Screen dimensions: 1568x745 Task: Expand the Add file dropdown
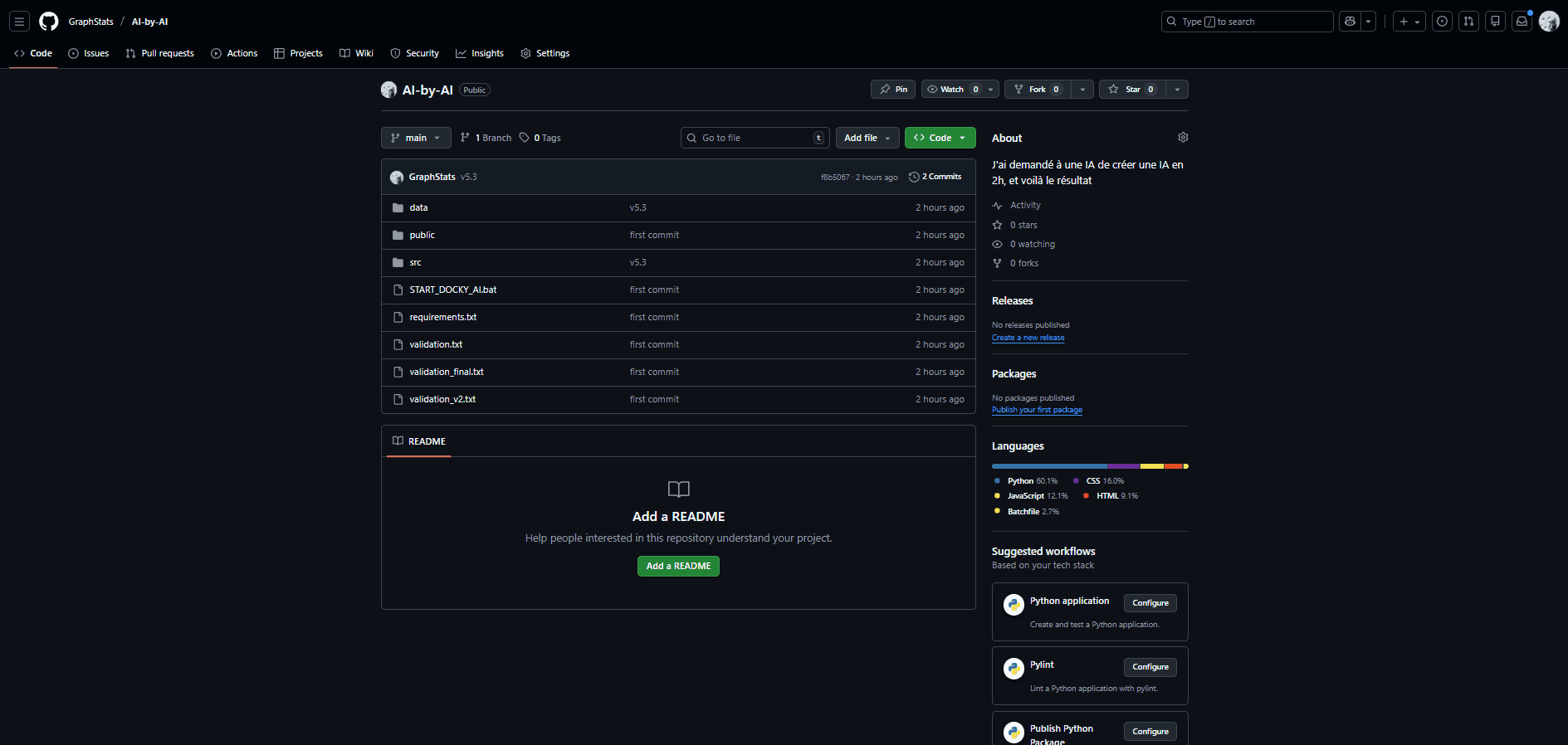point(867,138)
